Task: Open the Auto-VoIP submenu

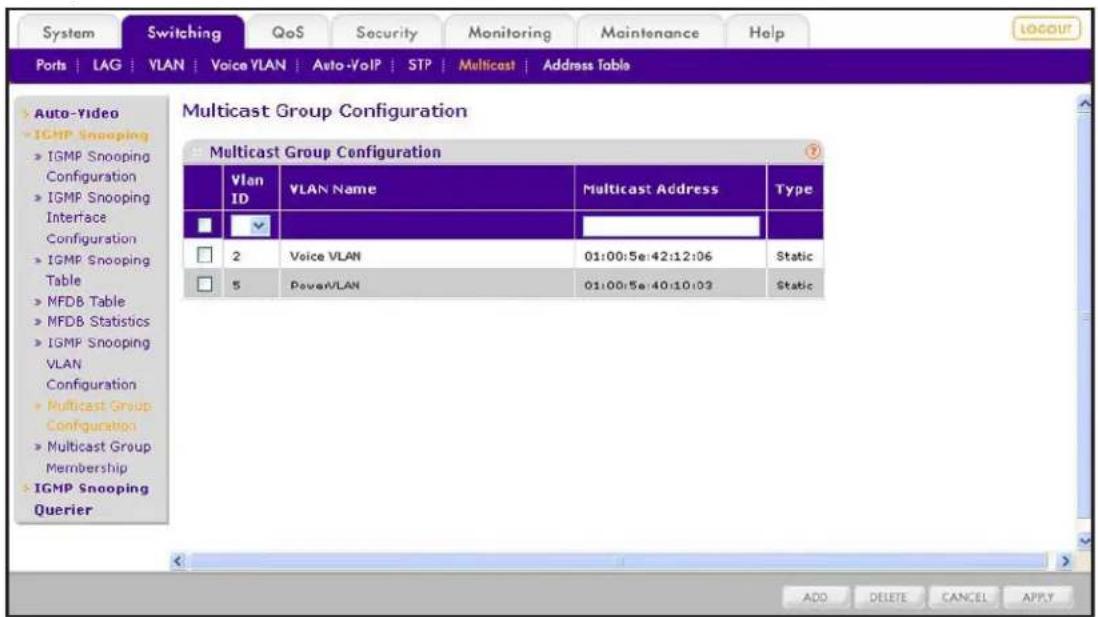Action: point(347,65)
